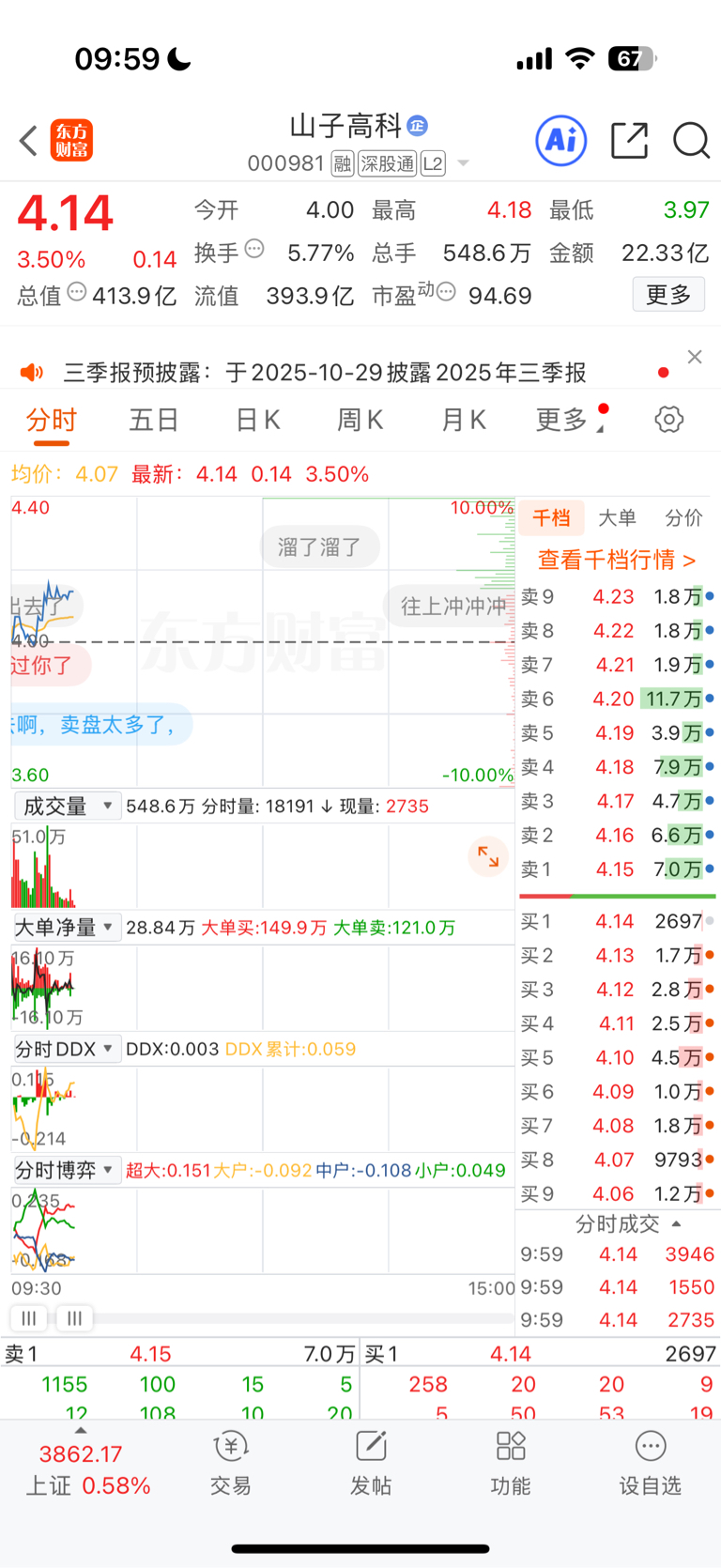Viewport: 721px width, 1568px height.
Task: Select the 分时 chart tab
Action: tap(52, 420)
